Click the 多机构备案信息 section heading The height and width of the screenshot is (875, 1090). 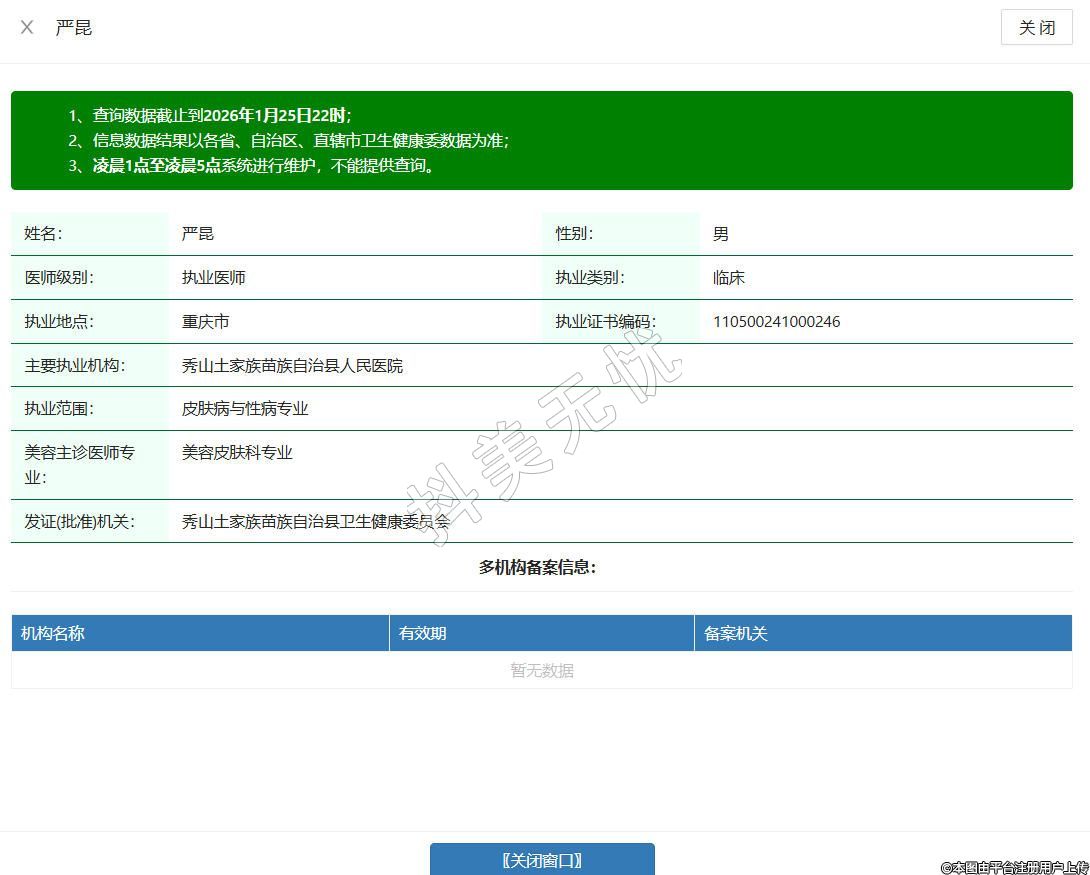tap(537, 568)
